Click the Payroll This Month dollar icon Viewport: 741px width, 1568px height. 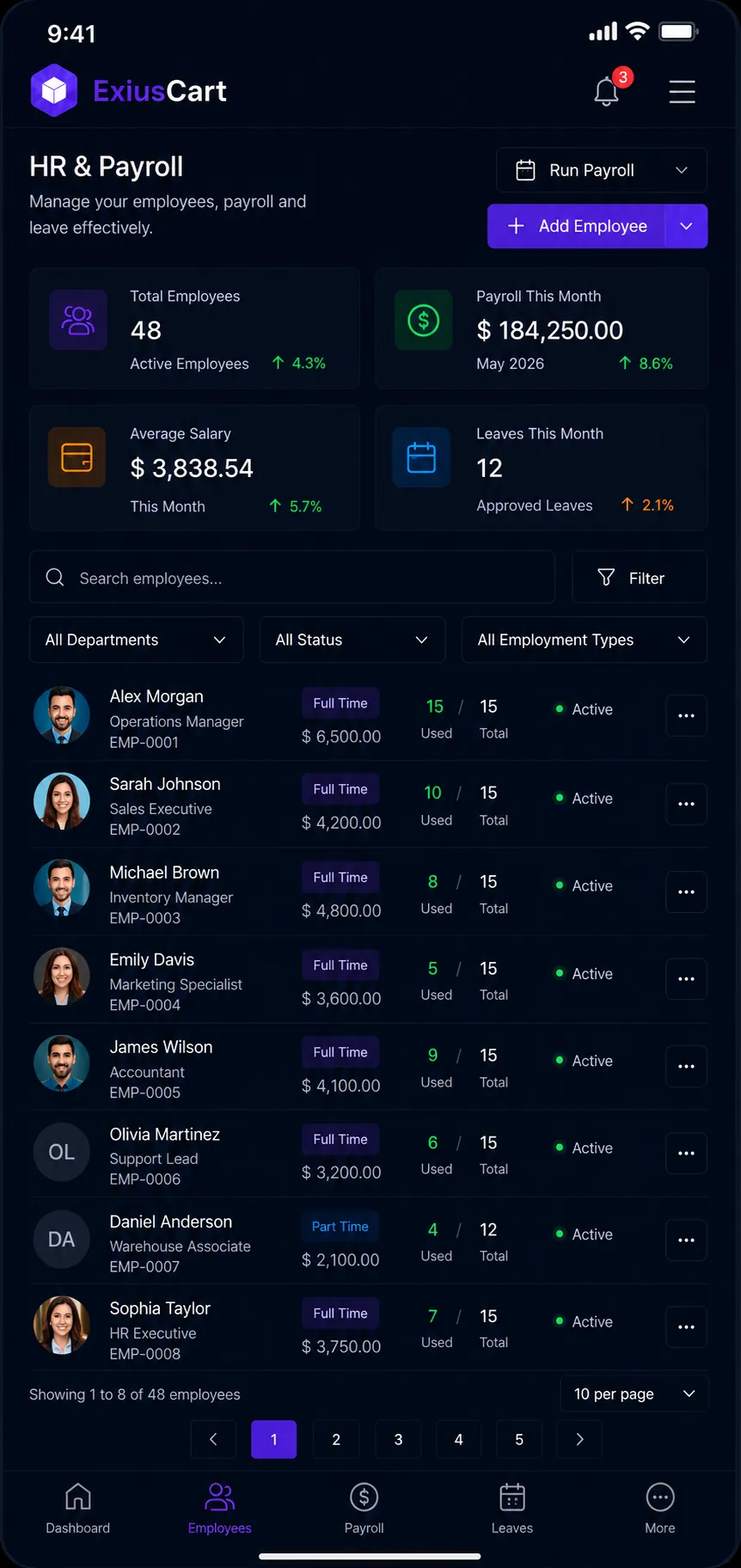click(x=423, y=320)
